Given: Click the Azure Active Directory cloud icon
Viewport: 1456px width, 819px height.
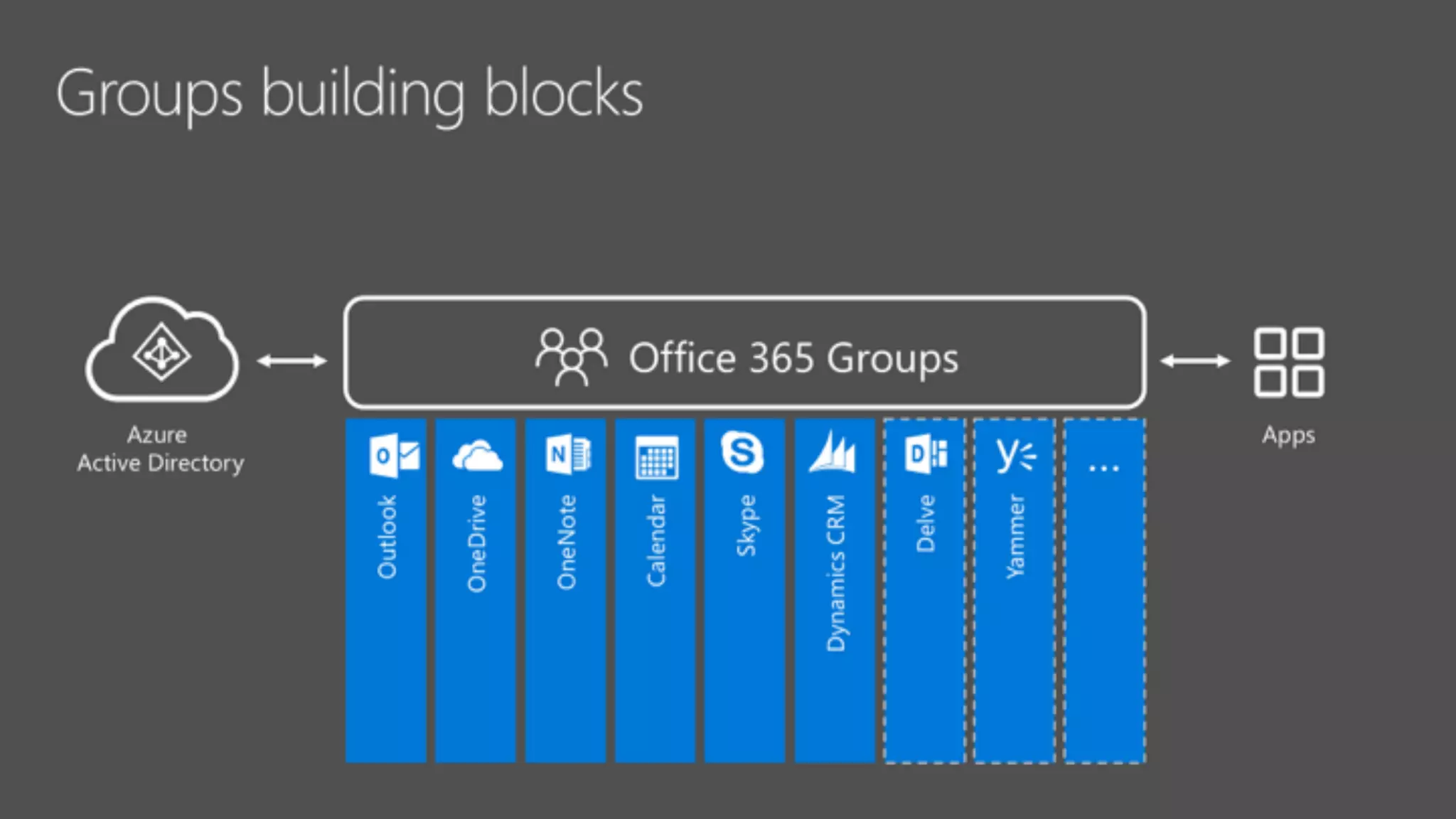Looking at the screenshot, I should pyautogui.click(x=162, y=350).
